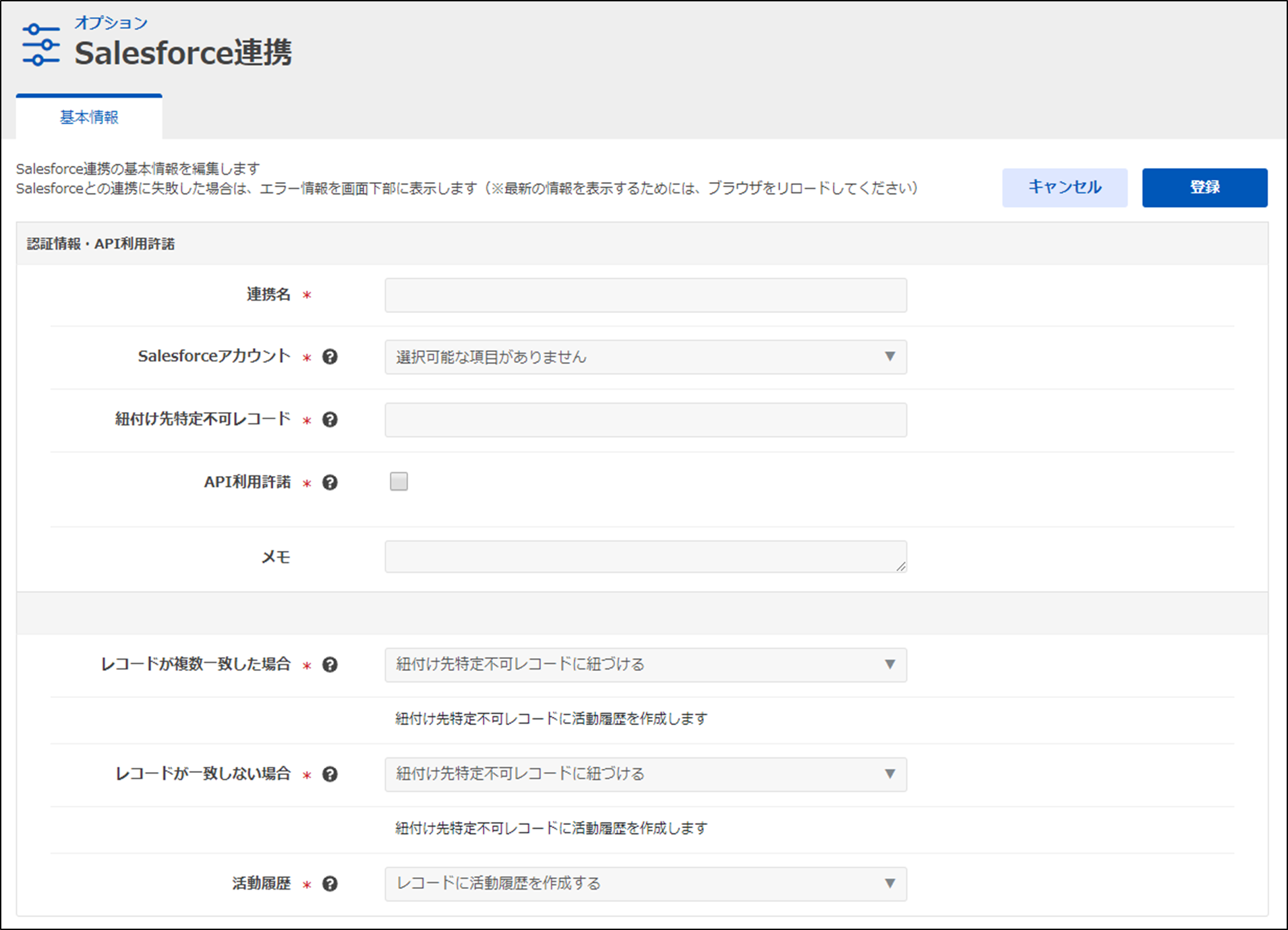The width and height of the screenshot is (1288, 930).
Task: Click the 連携名 field label
Action: pyautogui.click(x=268, y=295)
